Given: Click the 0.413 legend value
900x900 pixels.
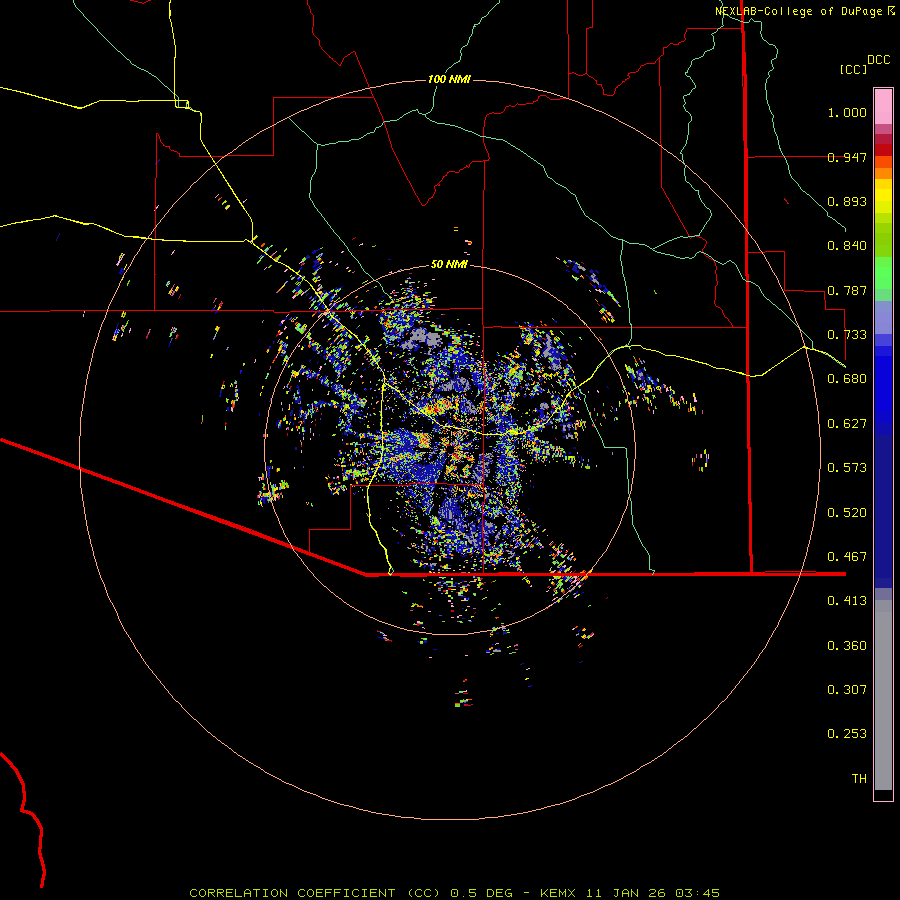Looking at the screenshot, I should coord(847,601).
